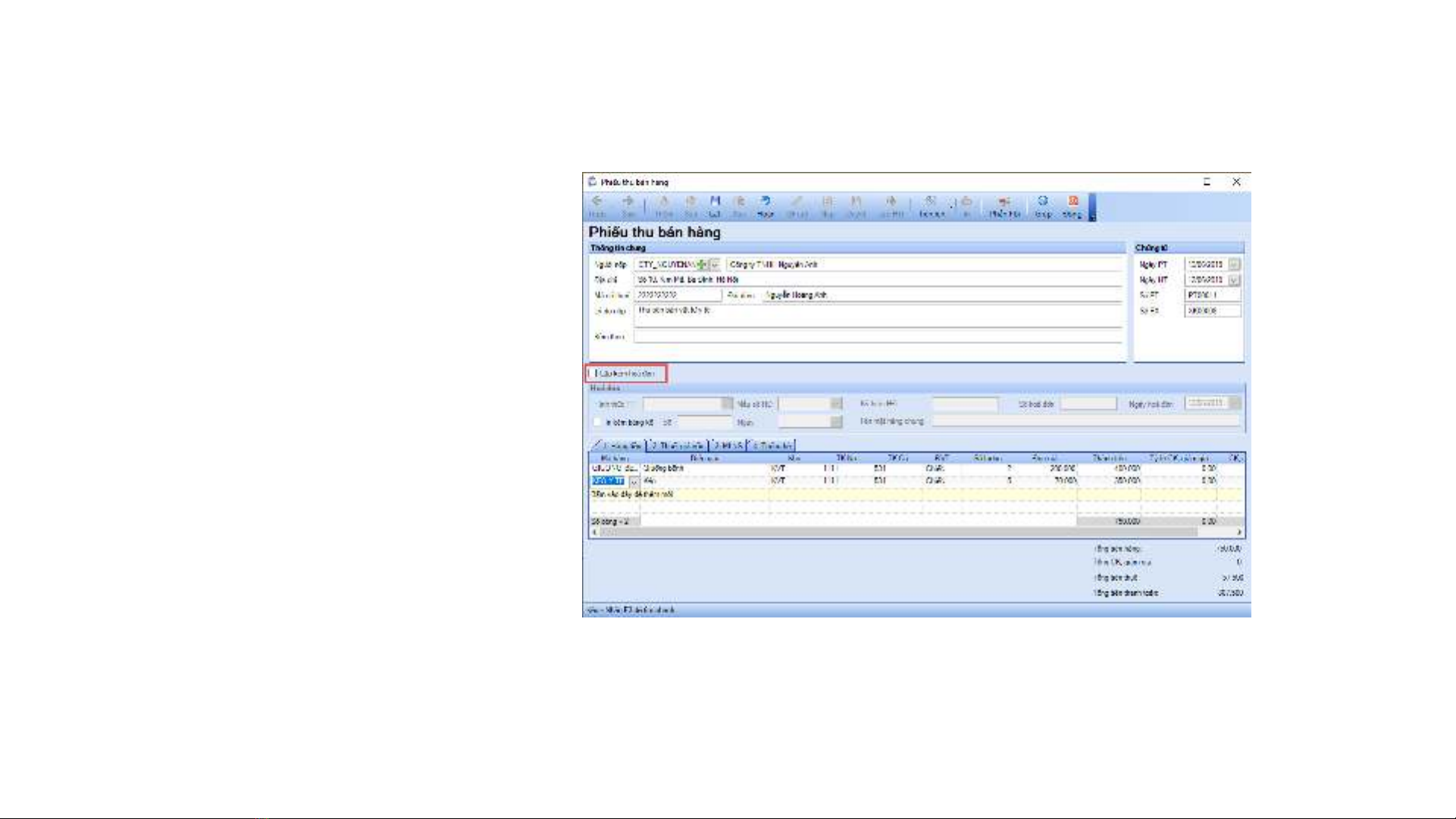Click the green plus icon next to Người nộp
1456x819 pixels.
703,264
